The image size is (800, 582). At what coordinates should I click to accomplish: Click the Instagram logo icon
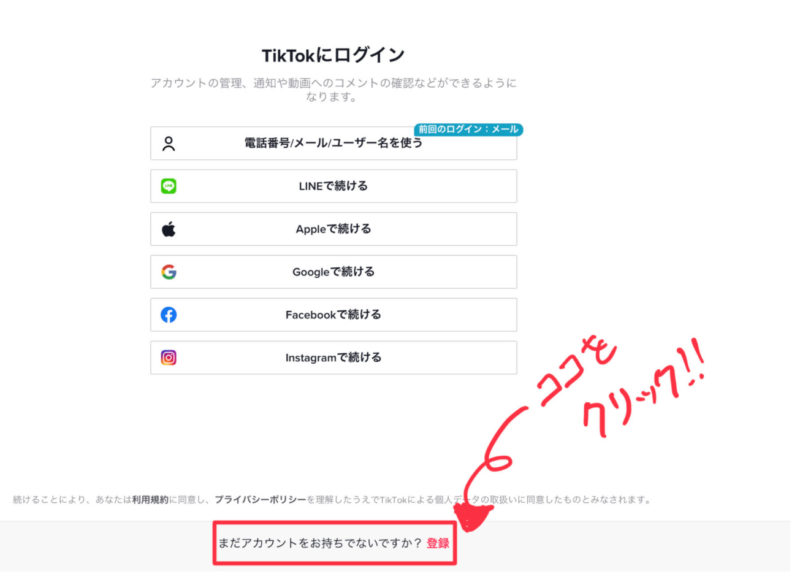(169, 357)
